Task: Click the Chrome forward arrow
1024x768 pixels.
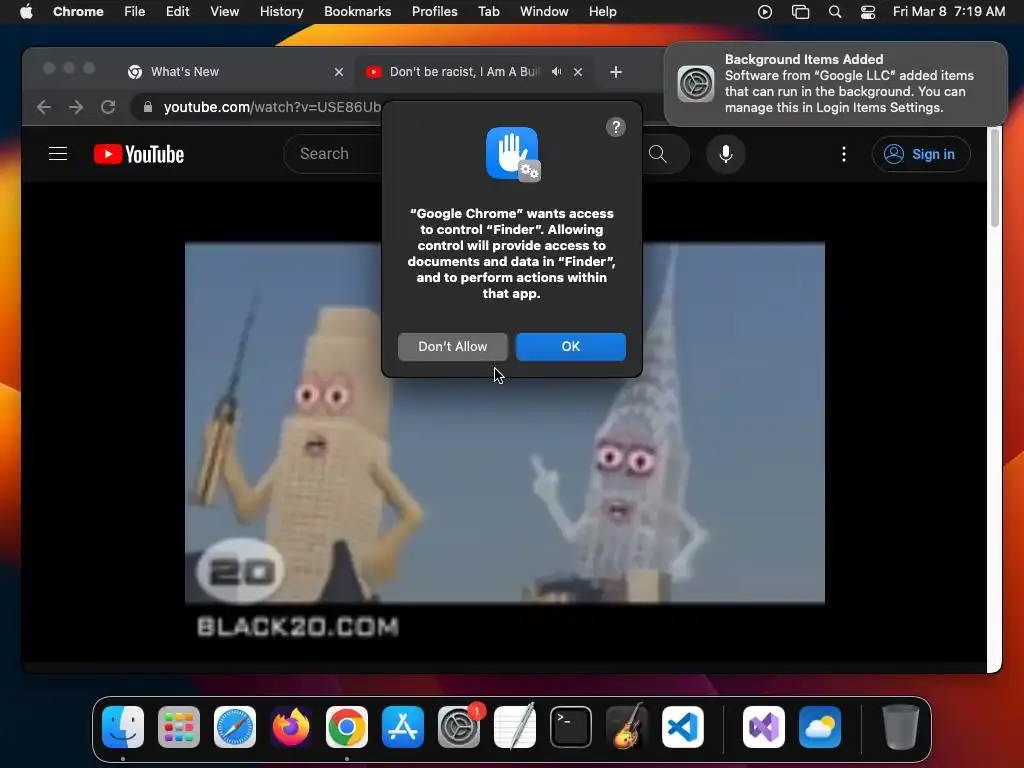Action: (x=76, y=107)
